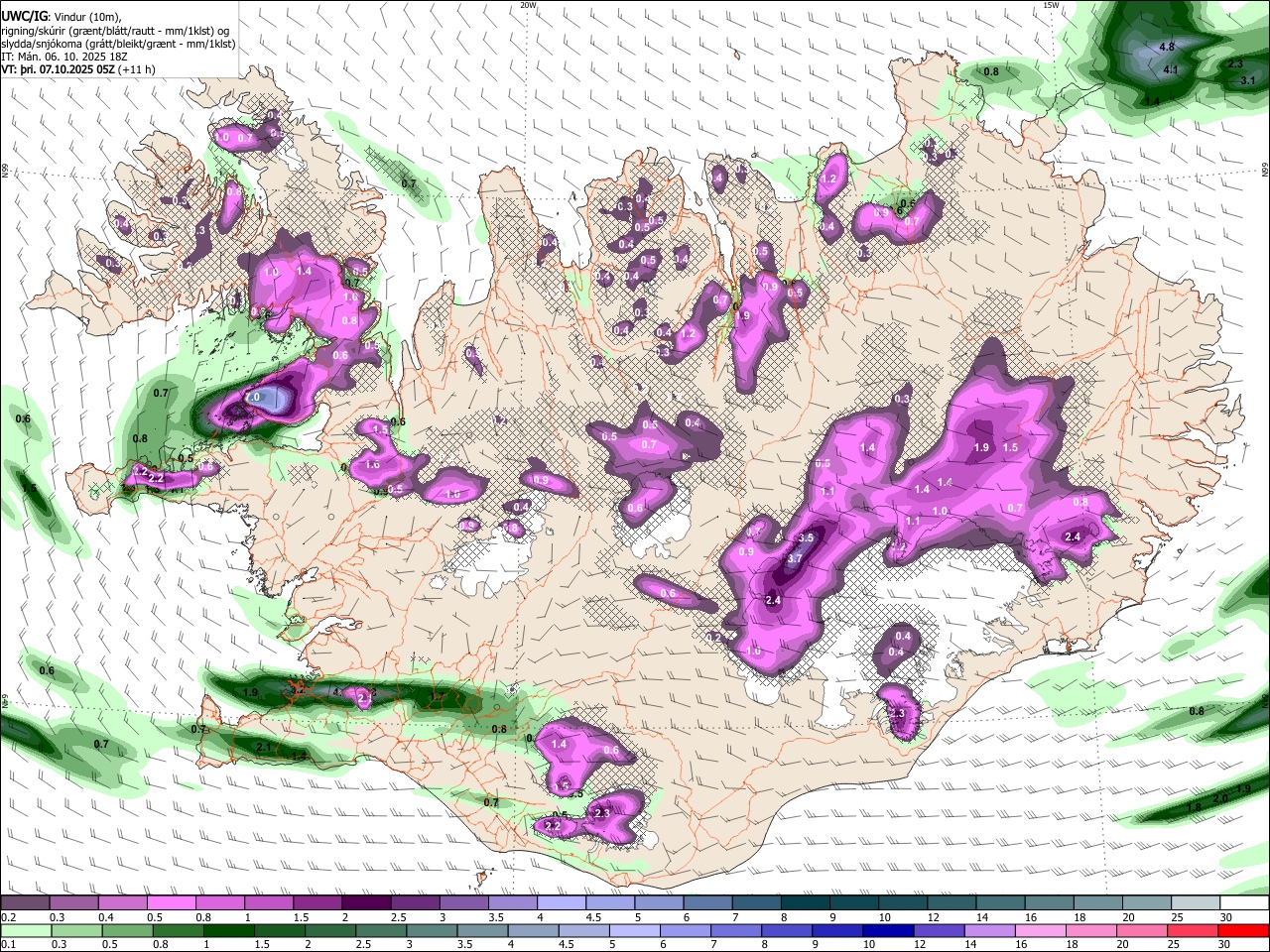Click the UWC/IG title label
Image resolution: width=1270 pixels, height=952 pixels.
tap(24, 16)
